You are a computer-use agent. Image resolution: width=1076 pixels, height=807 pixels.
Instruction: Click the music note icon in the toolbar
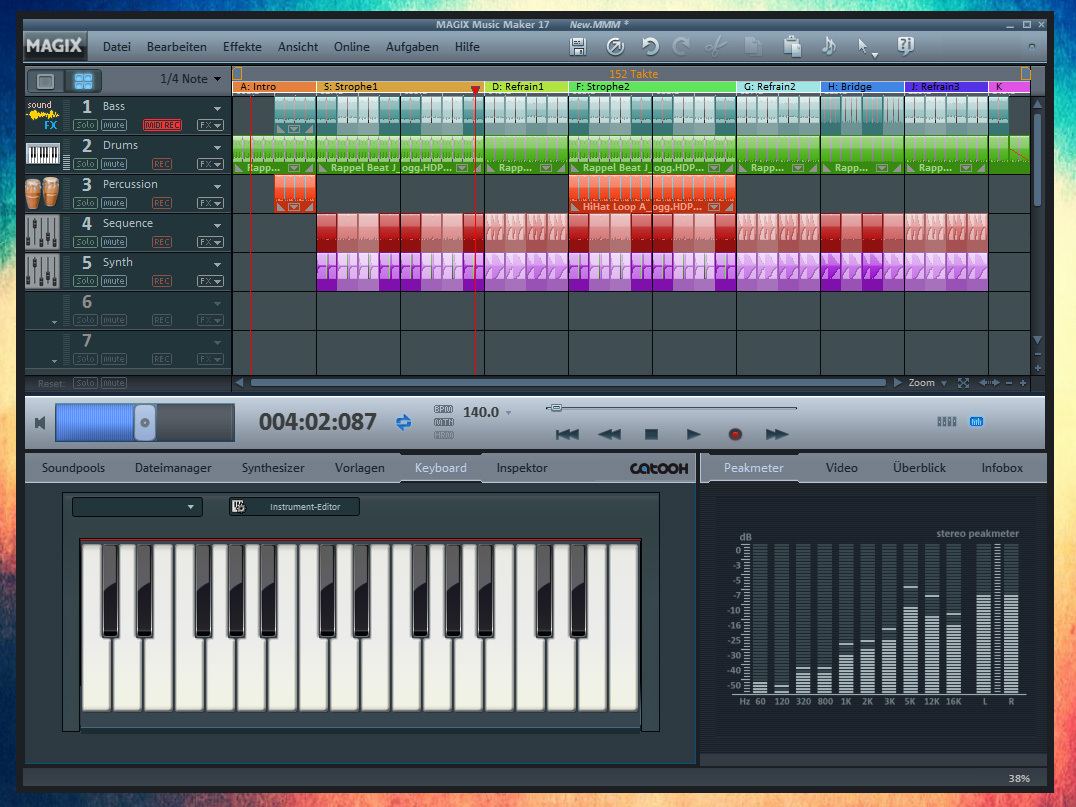[828, 46]
